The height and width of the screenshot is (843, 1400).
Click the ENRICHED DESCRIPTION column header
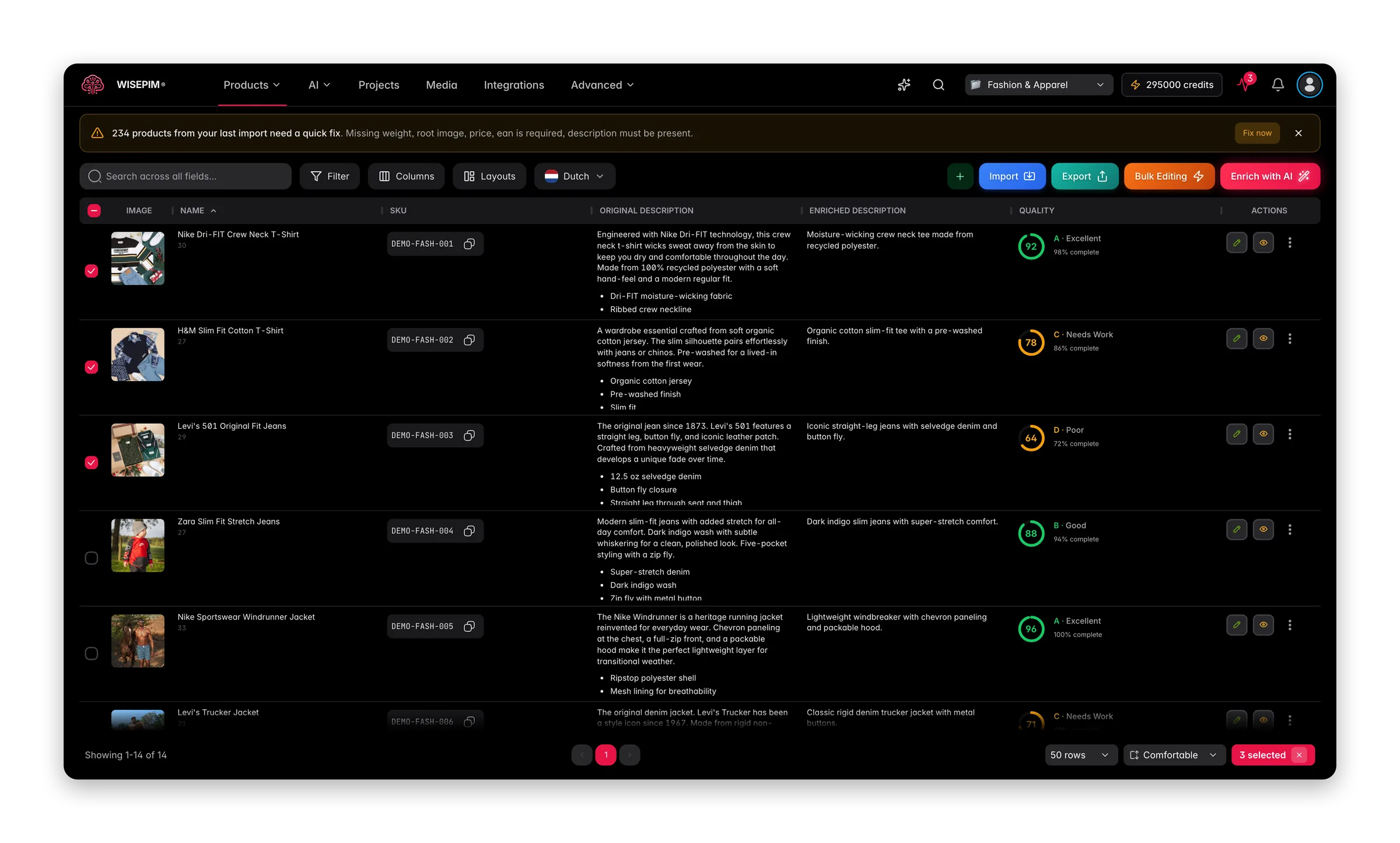(x=857, y=211)
